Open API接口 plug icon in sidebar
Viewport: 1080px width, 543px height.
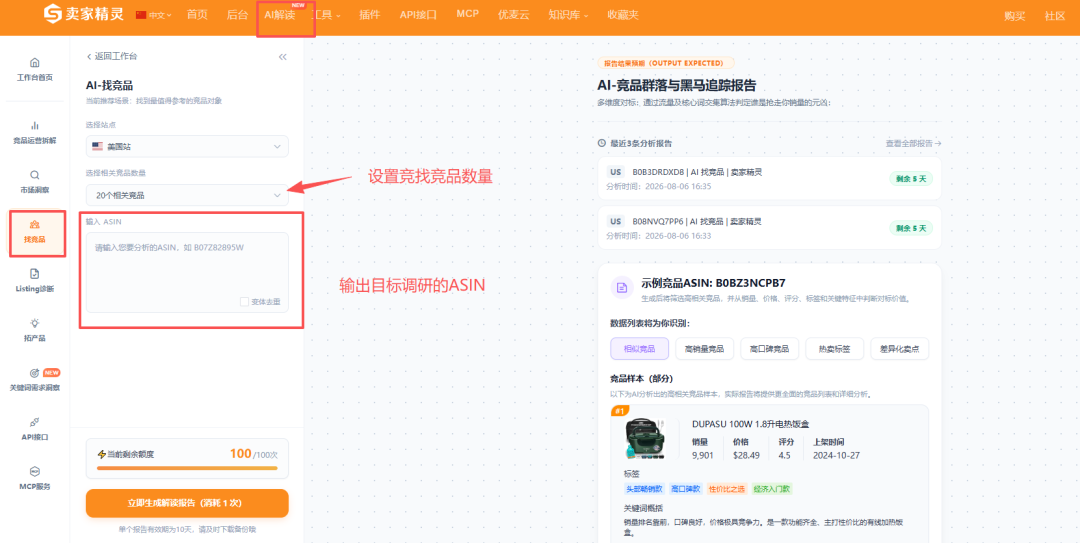tap(34, 422)
